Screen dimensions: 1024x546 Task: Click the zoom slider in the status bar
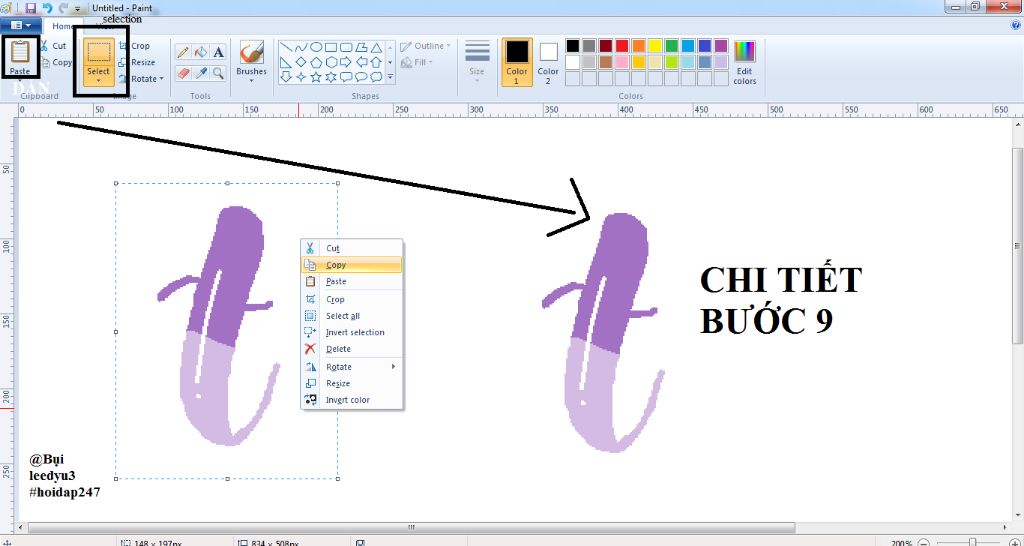click(973, 542)
